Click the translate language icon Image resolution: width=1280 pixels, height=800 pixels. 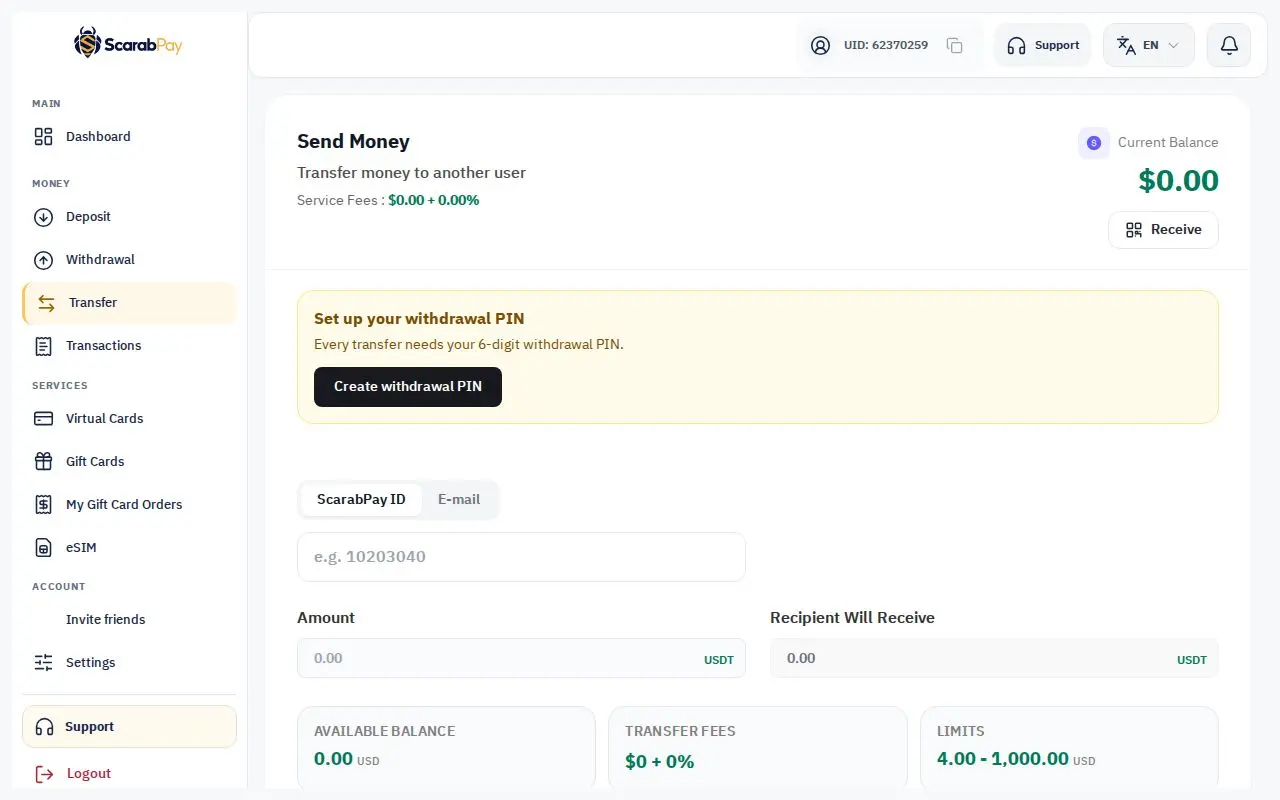[1126, 45]
